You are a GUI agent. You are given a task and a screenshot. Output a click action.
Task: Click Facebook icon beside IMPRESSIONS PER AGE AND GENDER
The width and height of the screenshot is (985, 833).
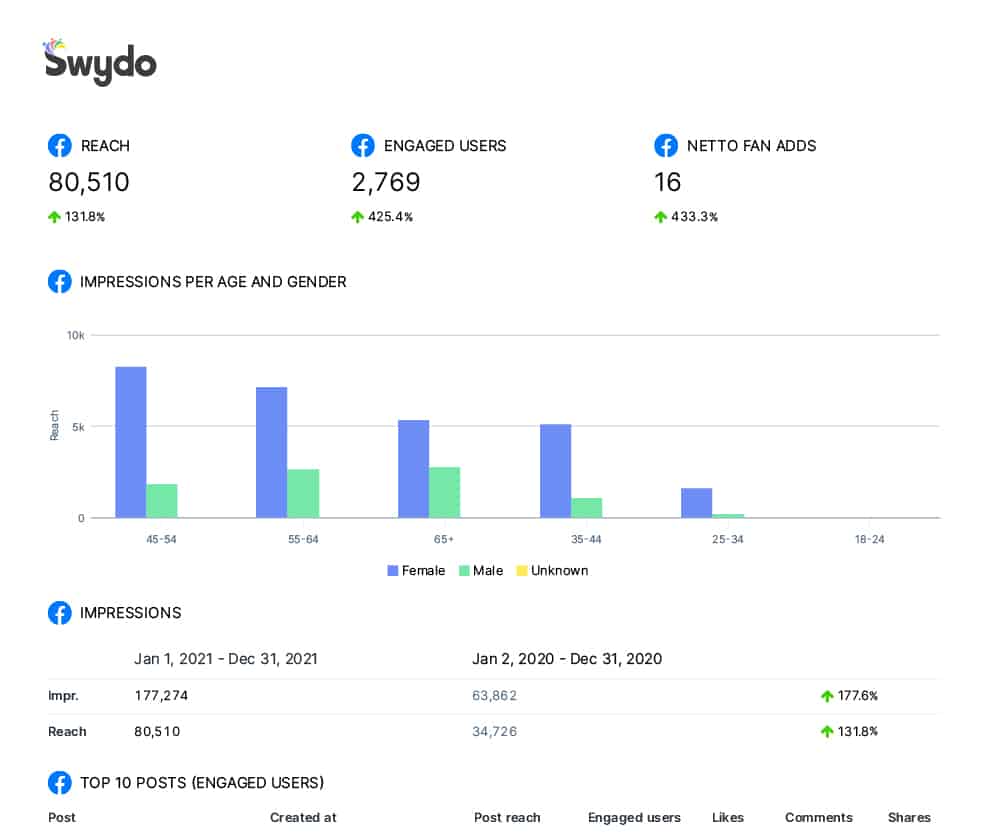click(60, 281)
